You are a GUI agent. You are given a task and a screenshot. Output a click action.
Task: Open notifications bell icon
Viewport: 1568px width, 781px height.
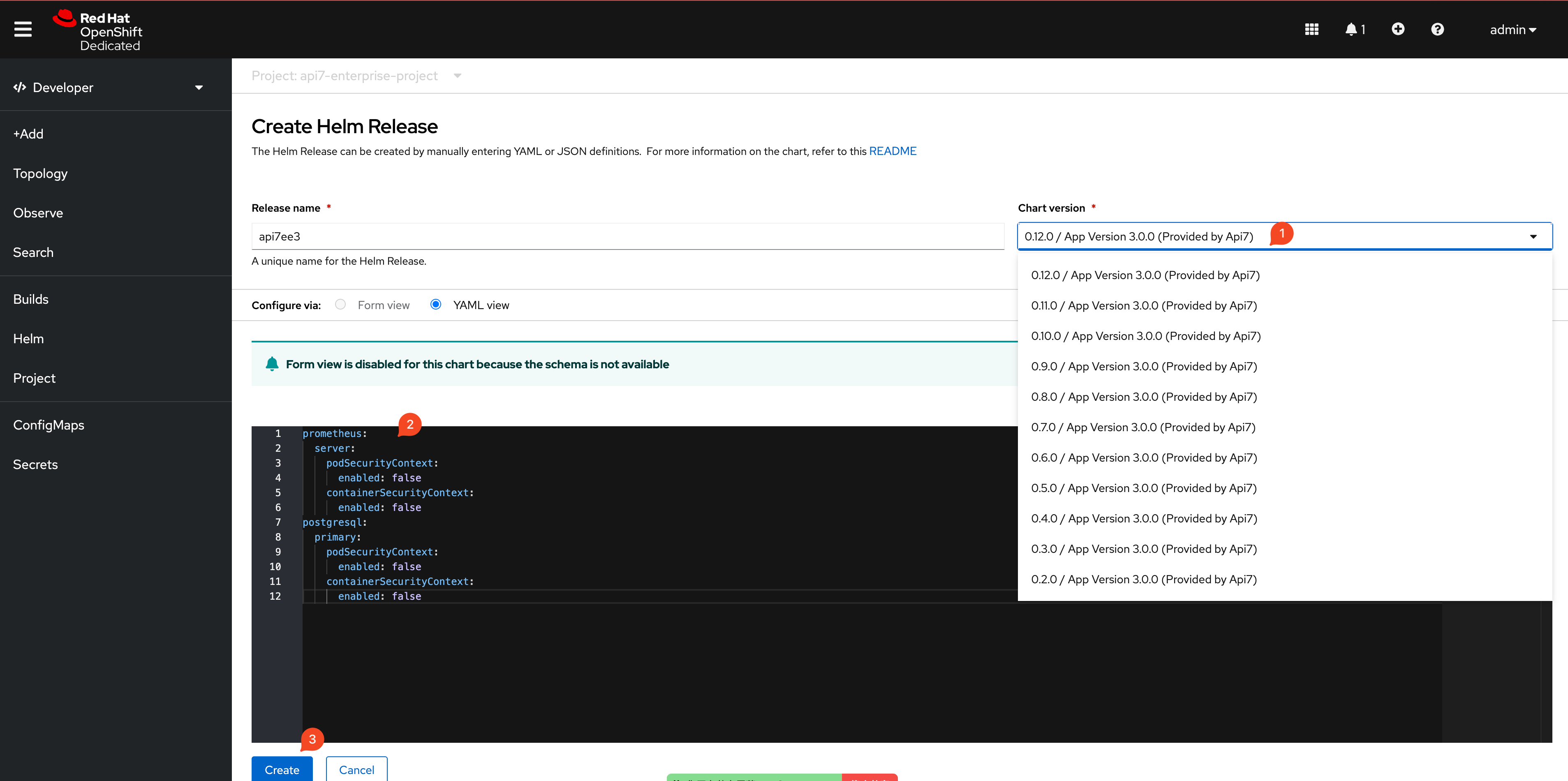pos(1354,29)
